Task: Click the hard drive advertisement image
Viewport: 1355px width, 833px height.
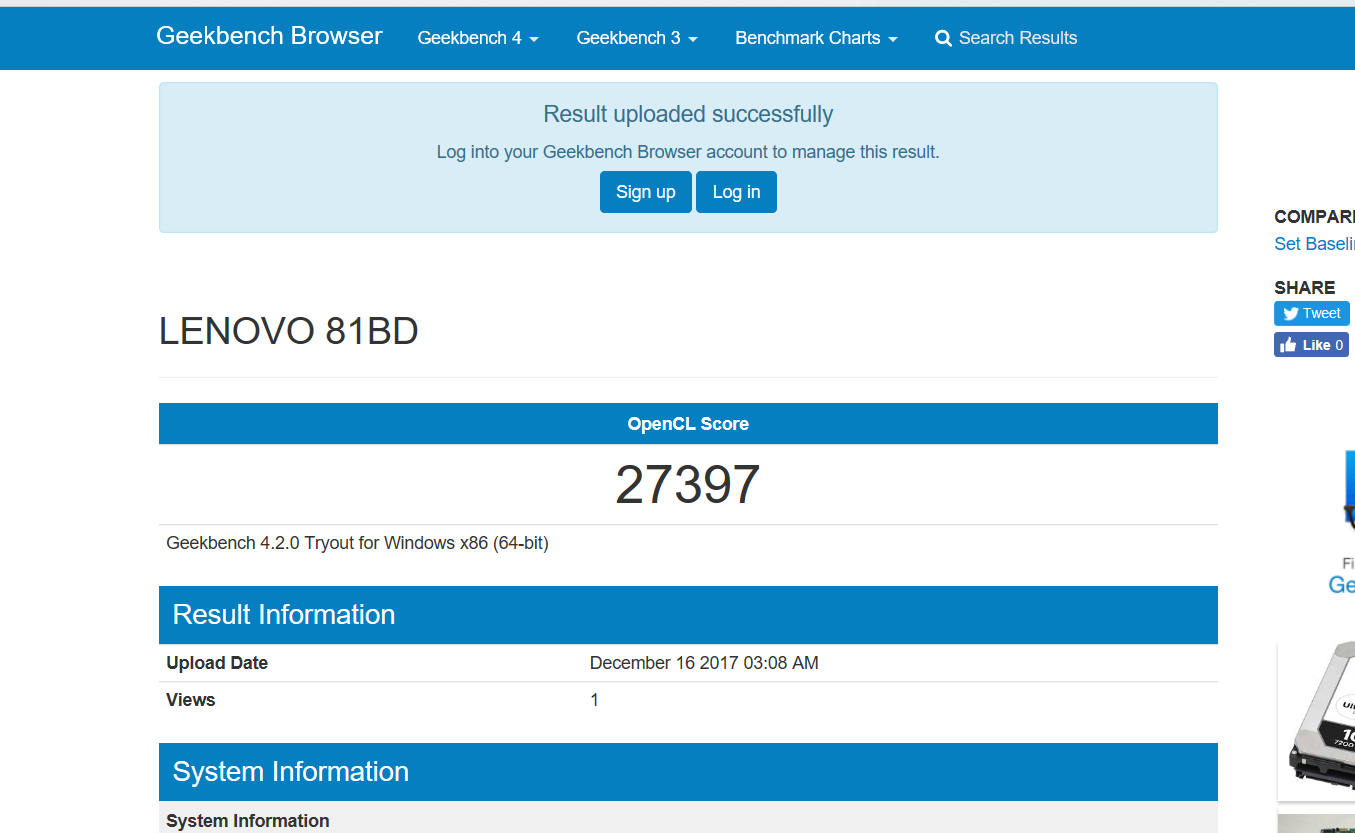Action: coord(1317,720)
